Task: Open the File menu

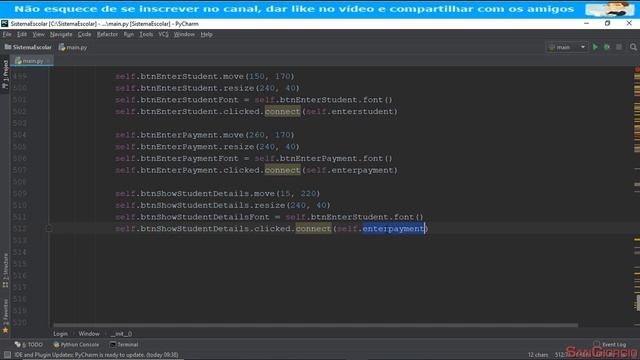Action: coord(7,34)
